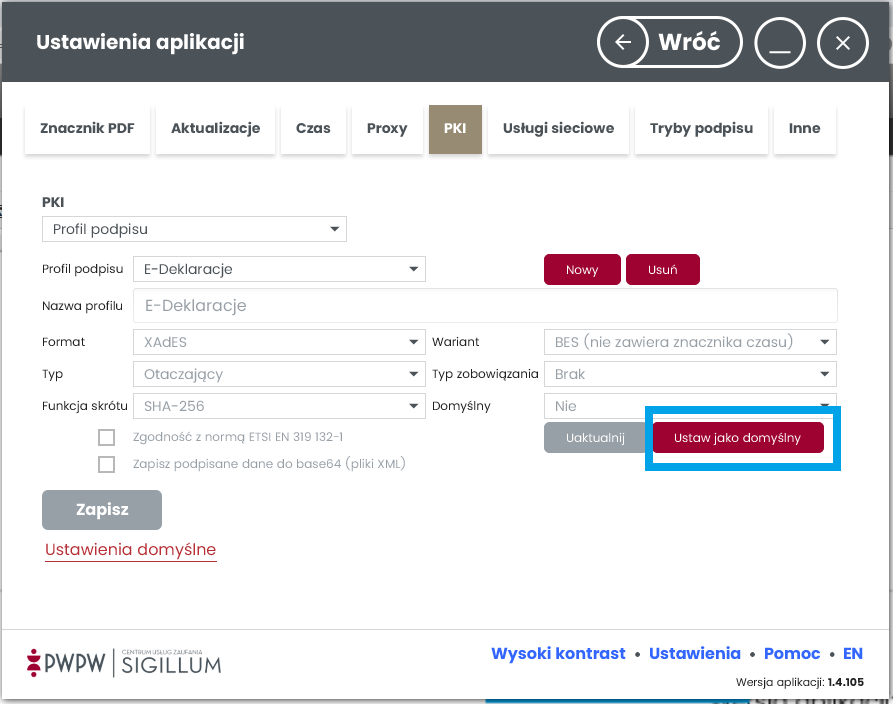Click the Nazwa profilu text field

(485, 306)
